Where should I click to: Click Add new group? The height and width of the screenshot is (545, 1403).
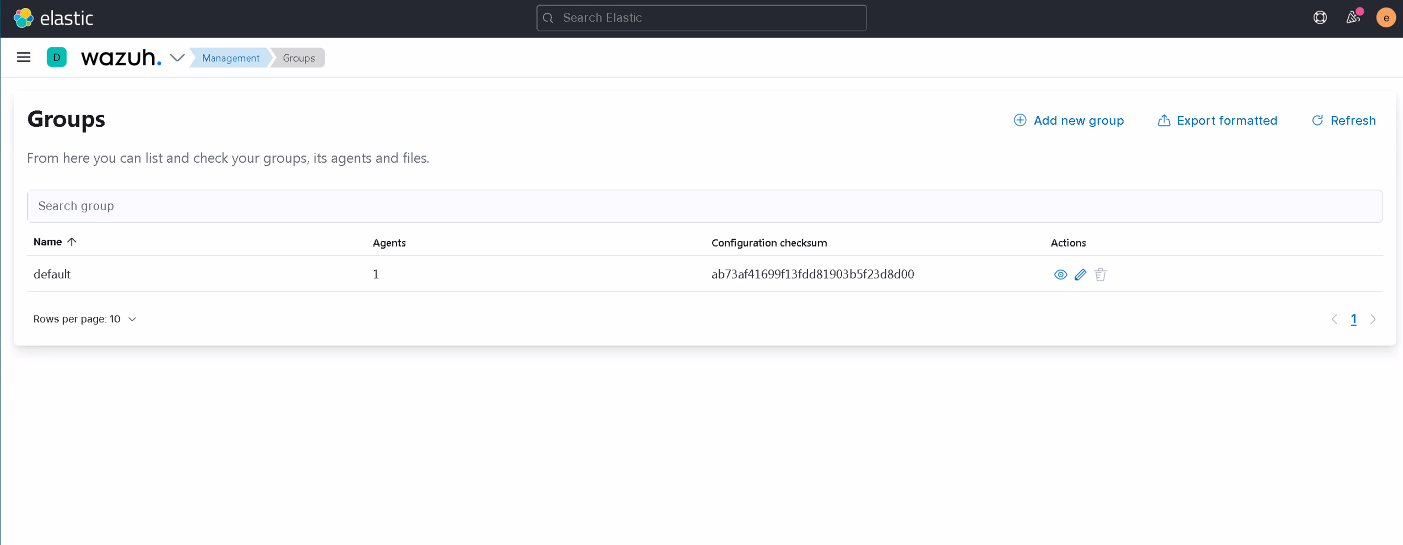(x=1069, y=120)
